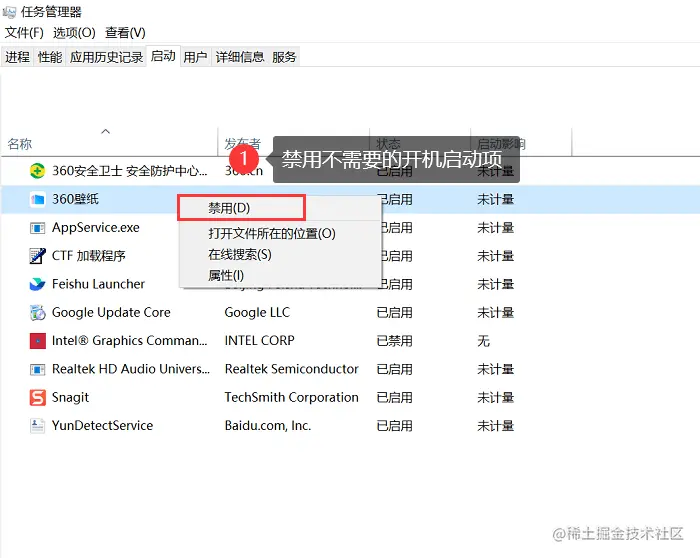Click the 已启用 status of YunDetectService
This screenshot has width=700, height=558.
(x=394, y=426)
